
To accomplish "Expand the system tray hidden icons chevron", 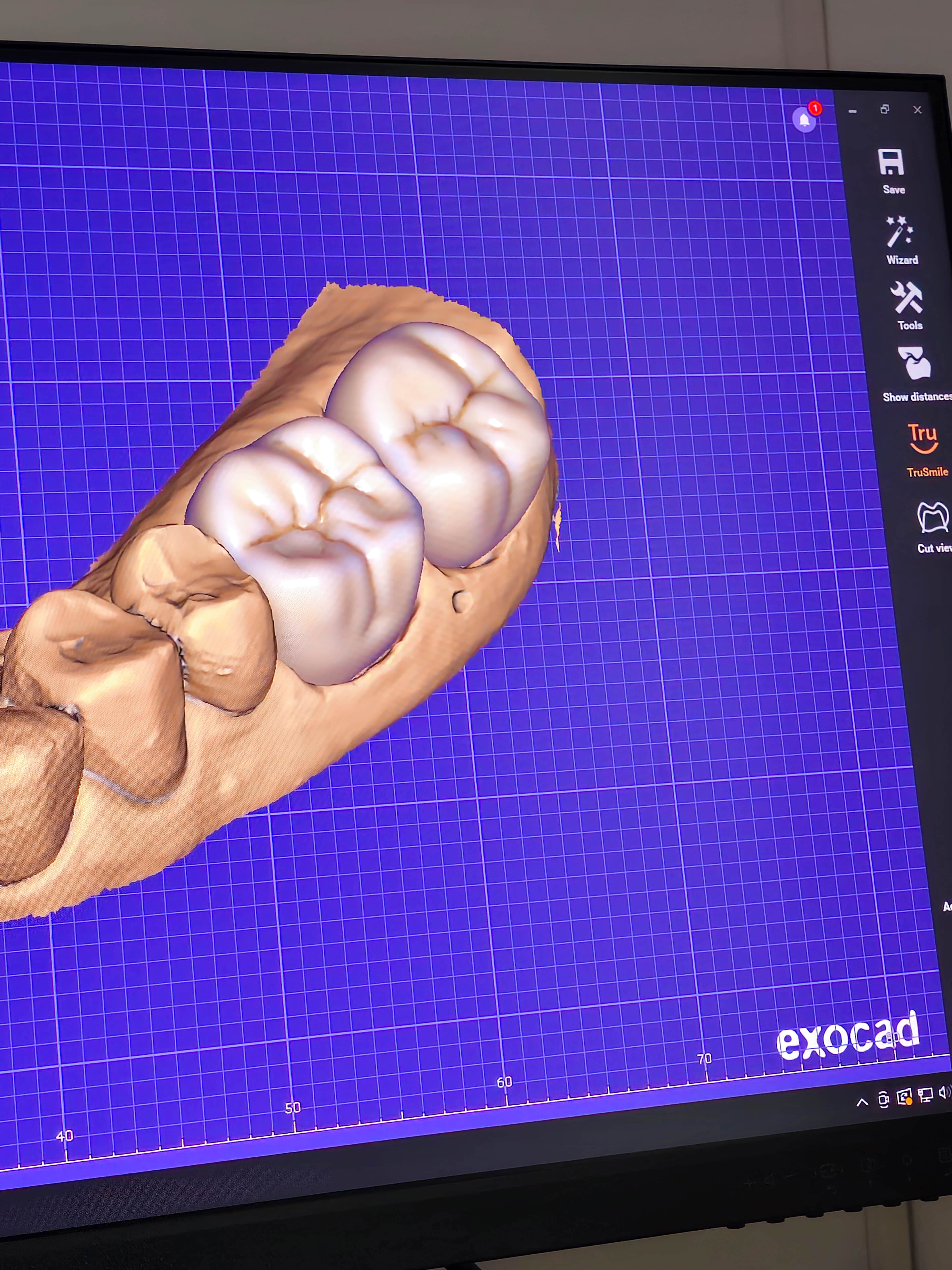I will 862,1102.
